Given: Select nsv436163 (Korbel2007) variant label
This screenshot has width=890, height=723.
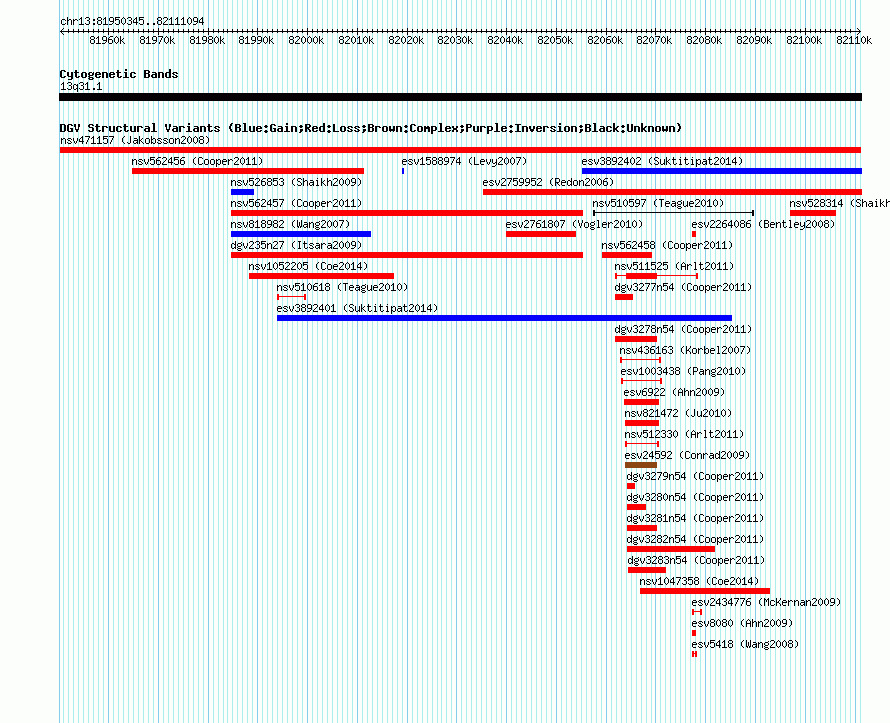Looking at the screenshot, I should [685, 350].
